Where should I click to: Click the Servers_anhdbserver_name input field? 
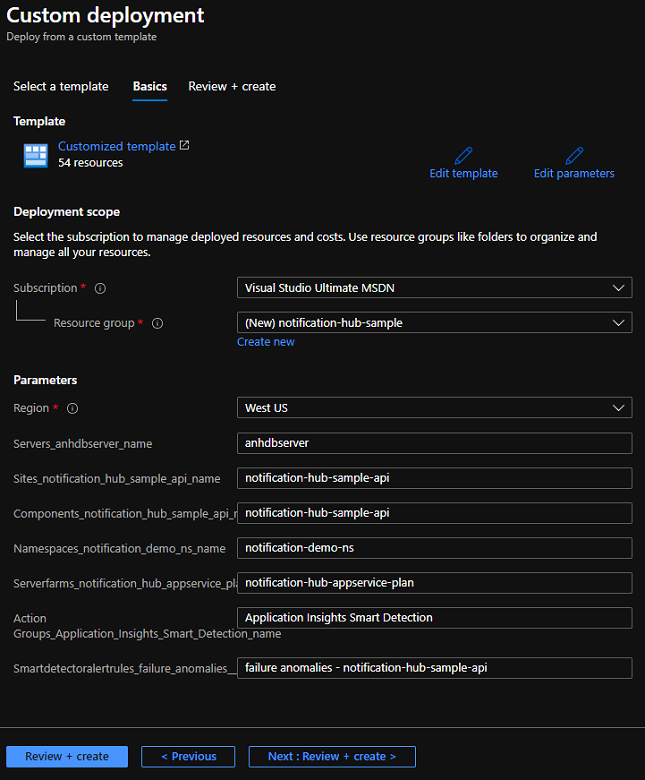[435, 443]
